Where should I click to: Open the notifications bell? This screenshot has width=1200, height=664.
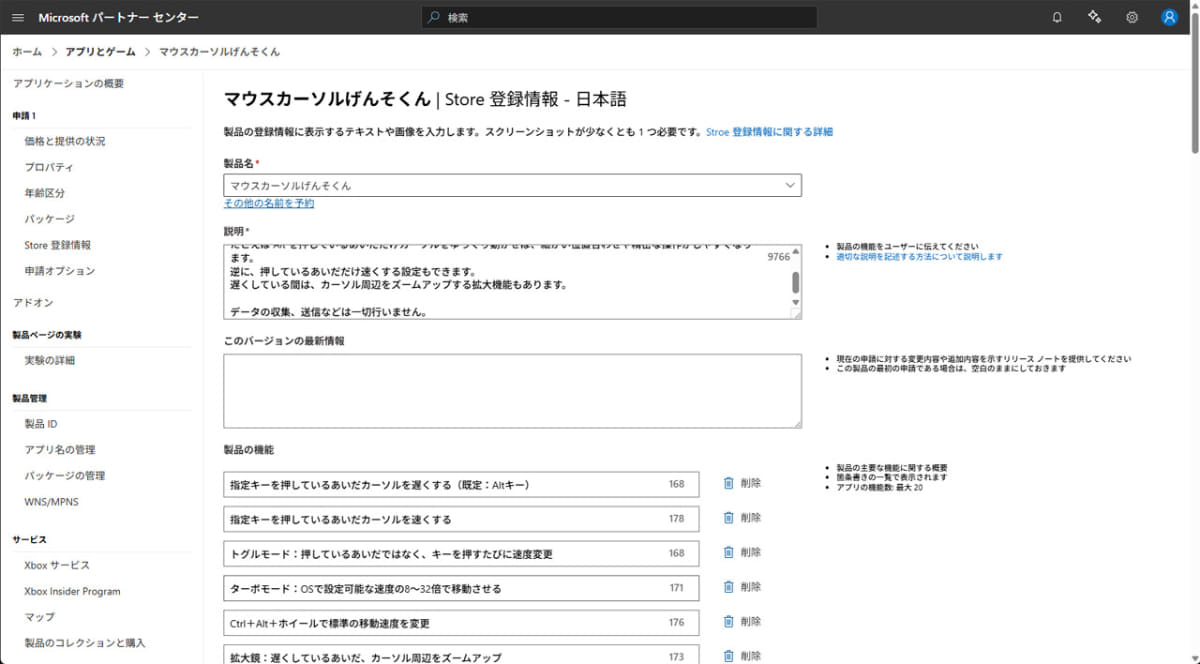pos(1057,17)
